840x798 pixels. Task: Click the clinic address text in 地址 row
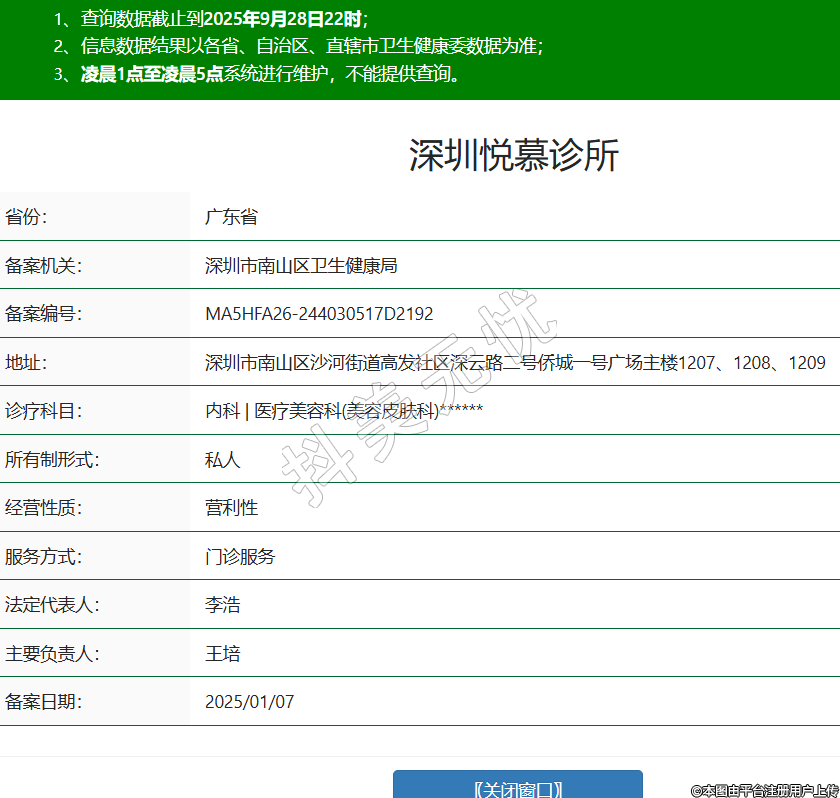pyautogui.click(x=515, y=363)
